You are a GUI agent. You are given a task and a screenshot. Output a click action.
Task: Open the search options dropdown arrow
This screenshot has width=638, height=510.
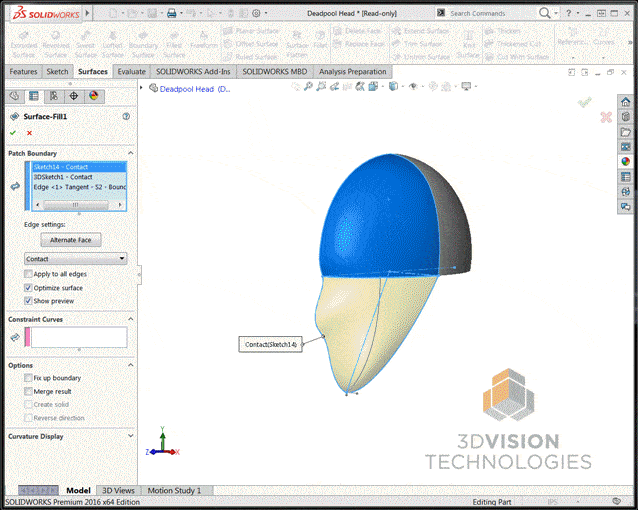pyautogui.click(x=556, y=13)
